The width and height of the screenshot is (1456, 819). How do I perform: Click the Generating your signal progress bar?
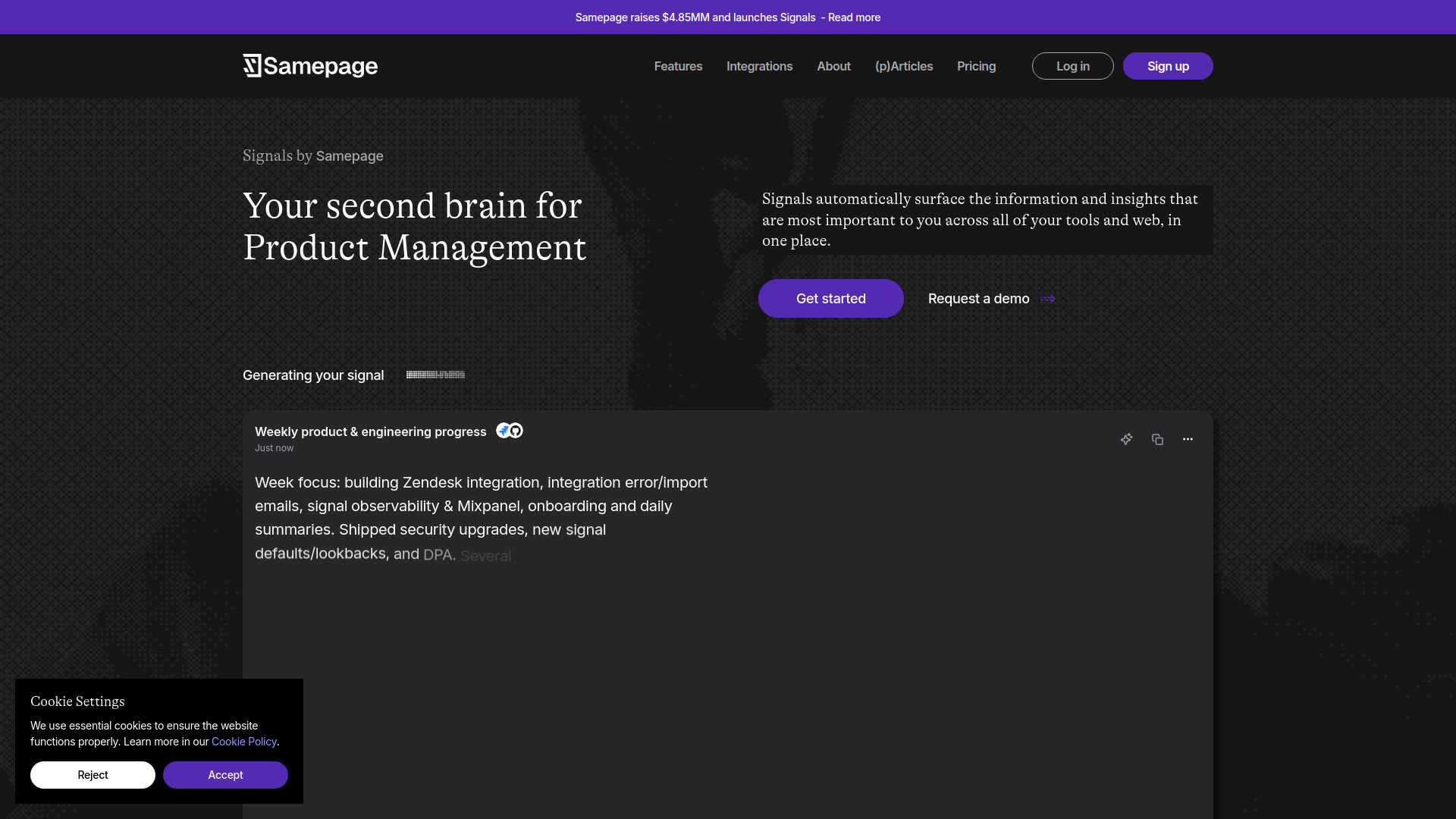pos(435,375)
